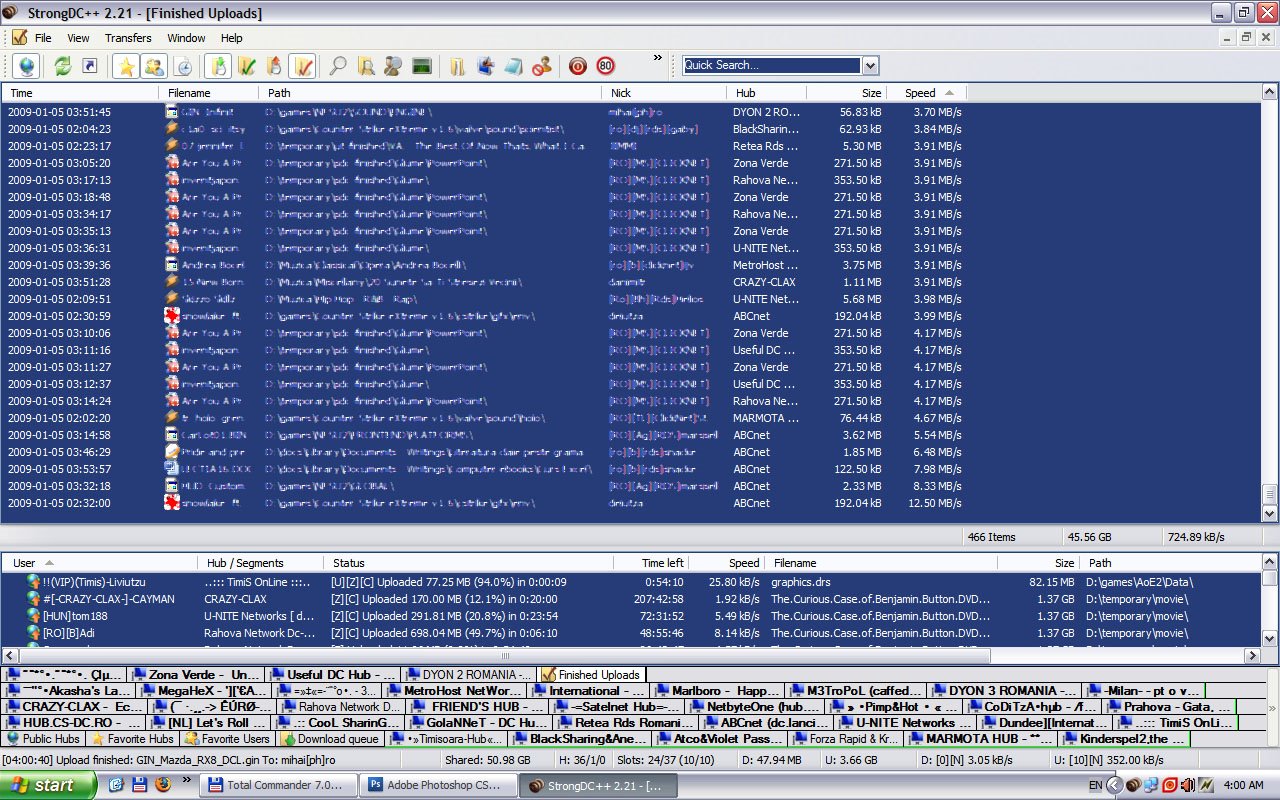Viewport: 1280px width, 800px height.
Task: Select the Public Hubs tab
Action: point(43,739)
